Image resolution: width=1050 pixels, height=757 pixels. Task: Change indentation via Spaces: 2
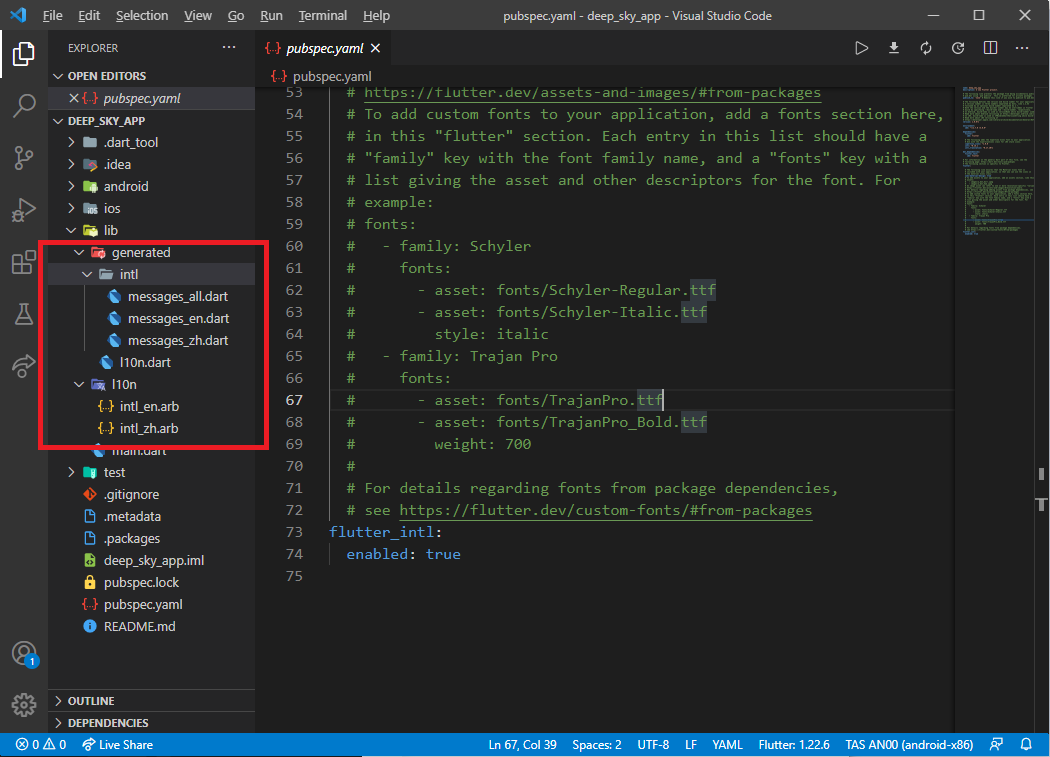[597, 745]
